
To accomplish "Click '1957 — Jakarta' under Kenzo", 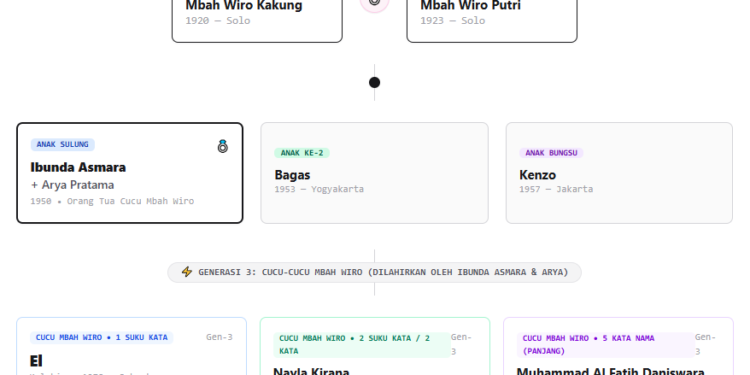I will pyautogui.click(x=556, y=189).
